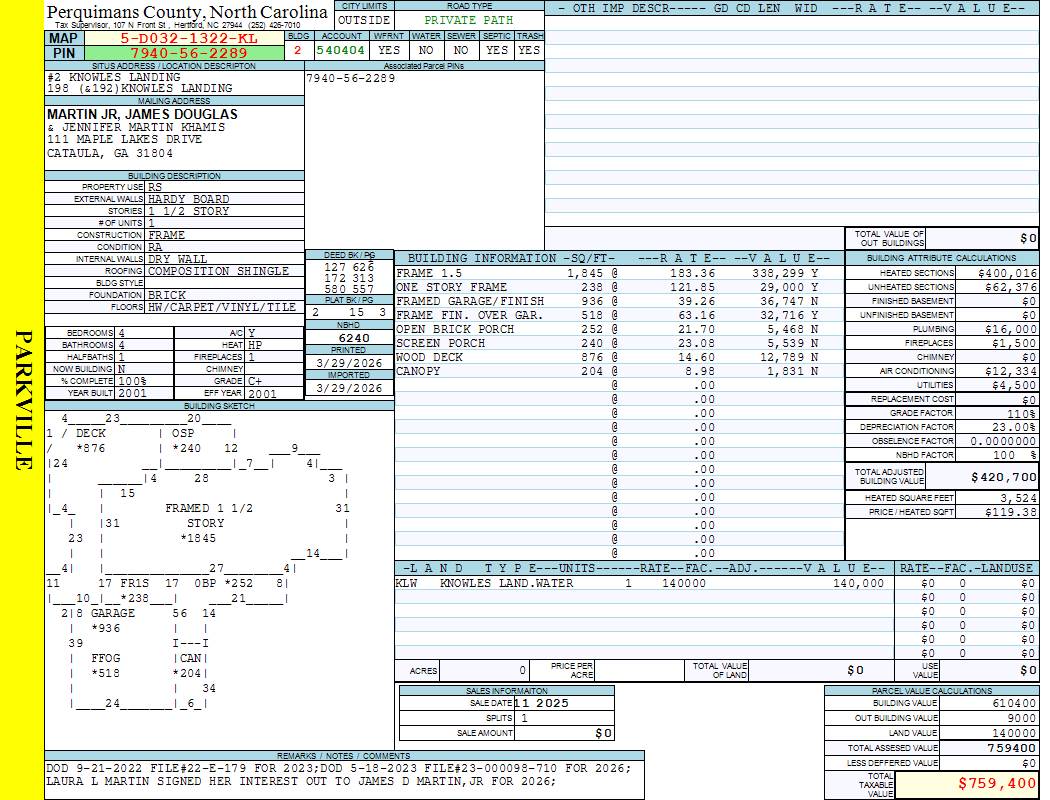Click the remarks text about Laura L Martin
The width and height of the screenshot is (1050, 800).
301,781
